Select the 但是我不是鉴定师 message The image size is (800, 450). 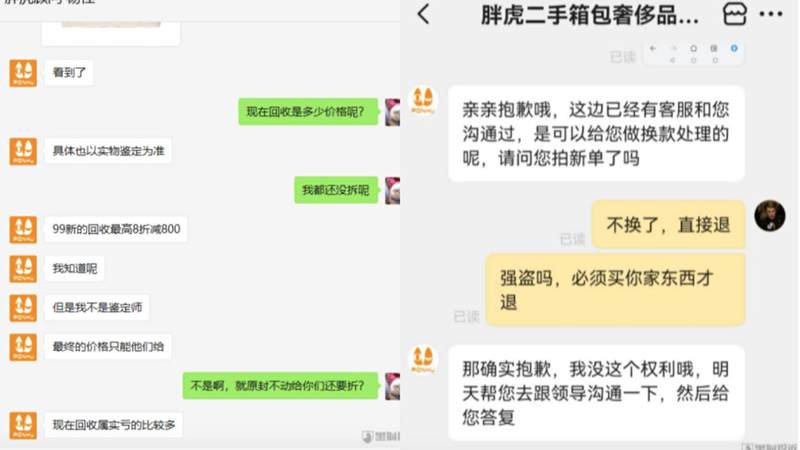point(97,308)
